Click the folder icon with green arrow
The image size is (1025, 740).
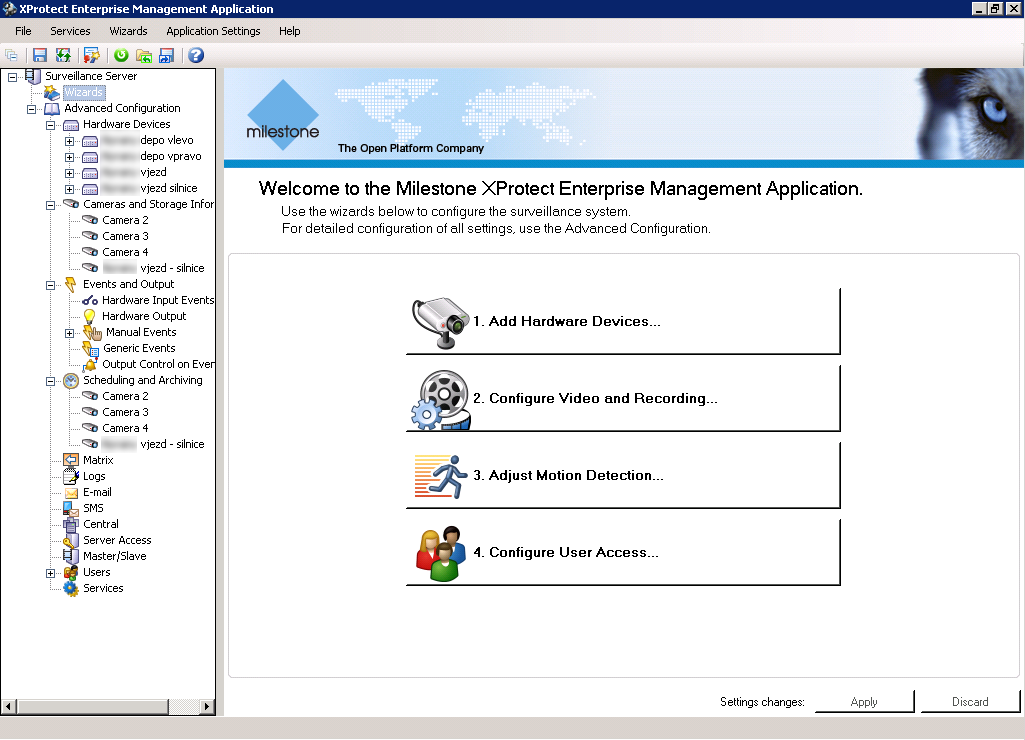(x=144, y=56)
